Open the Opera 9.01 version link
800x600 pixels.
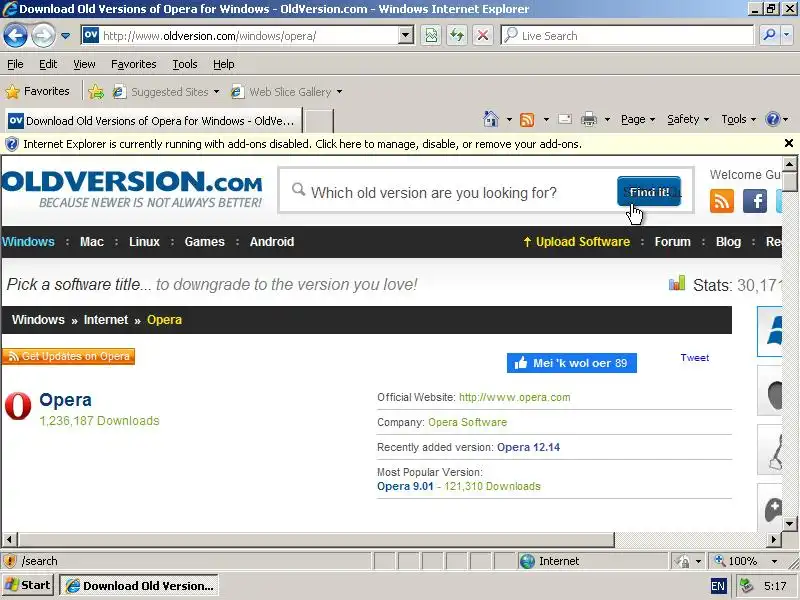tap(405, 486)
